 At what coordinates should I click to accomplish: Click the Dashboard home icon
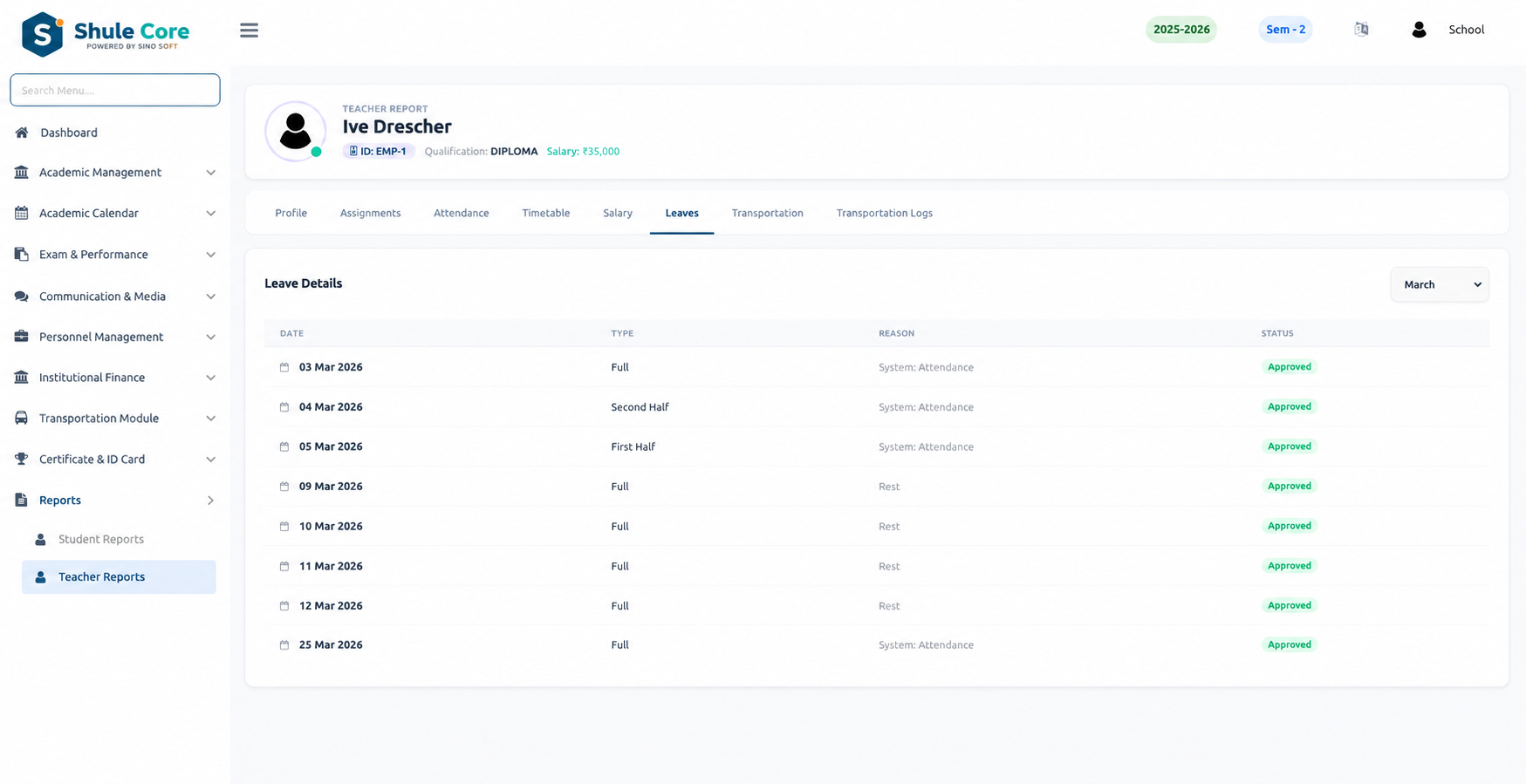pos(22,133)
